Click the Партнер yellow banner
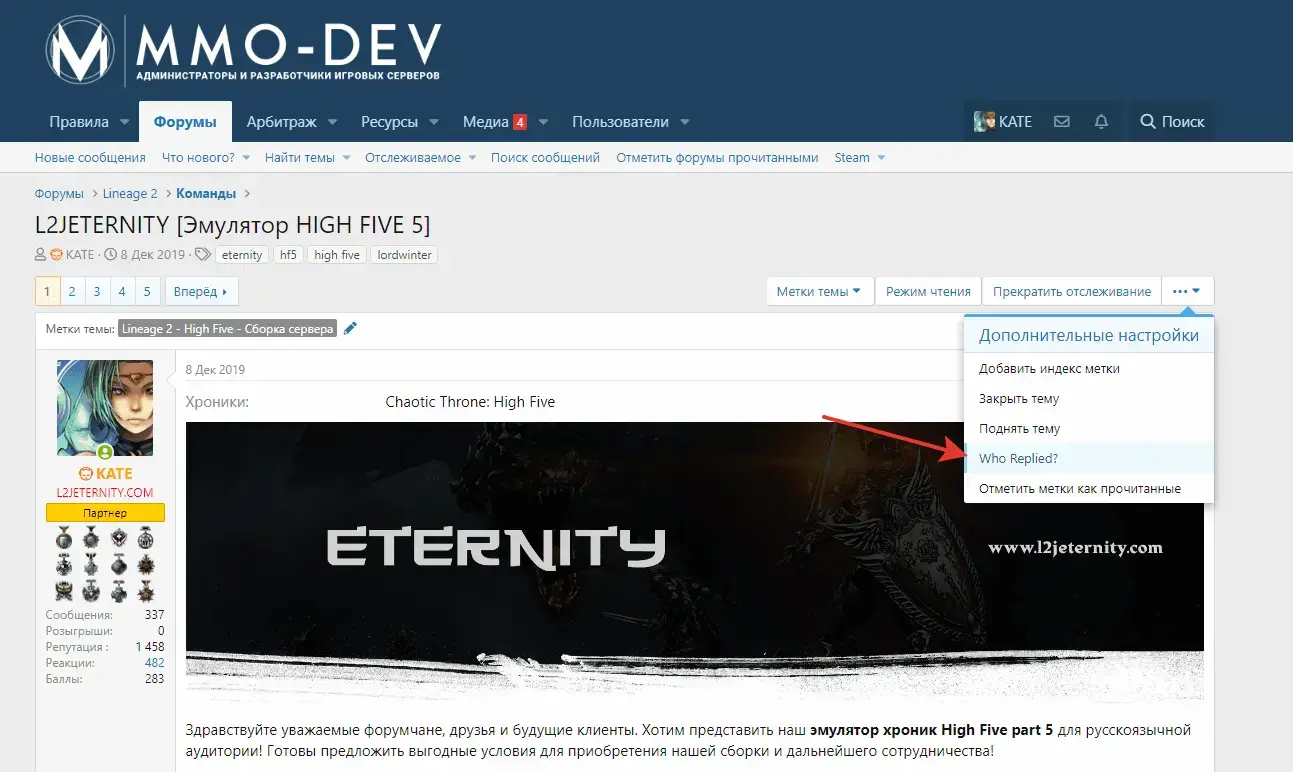 [x=105, y=512]
